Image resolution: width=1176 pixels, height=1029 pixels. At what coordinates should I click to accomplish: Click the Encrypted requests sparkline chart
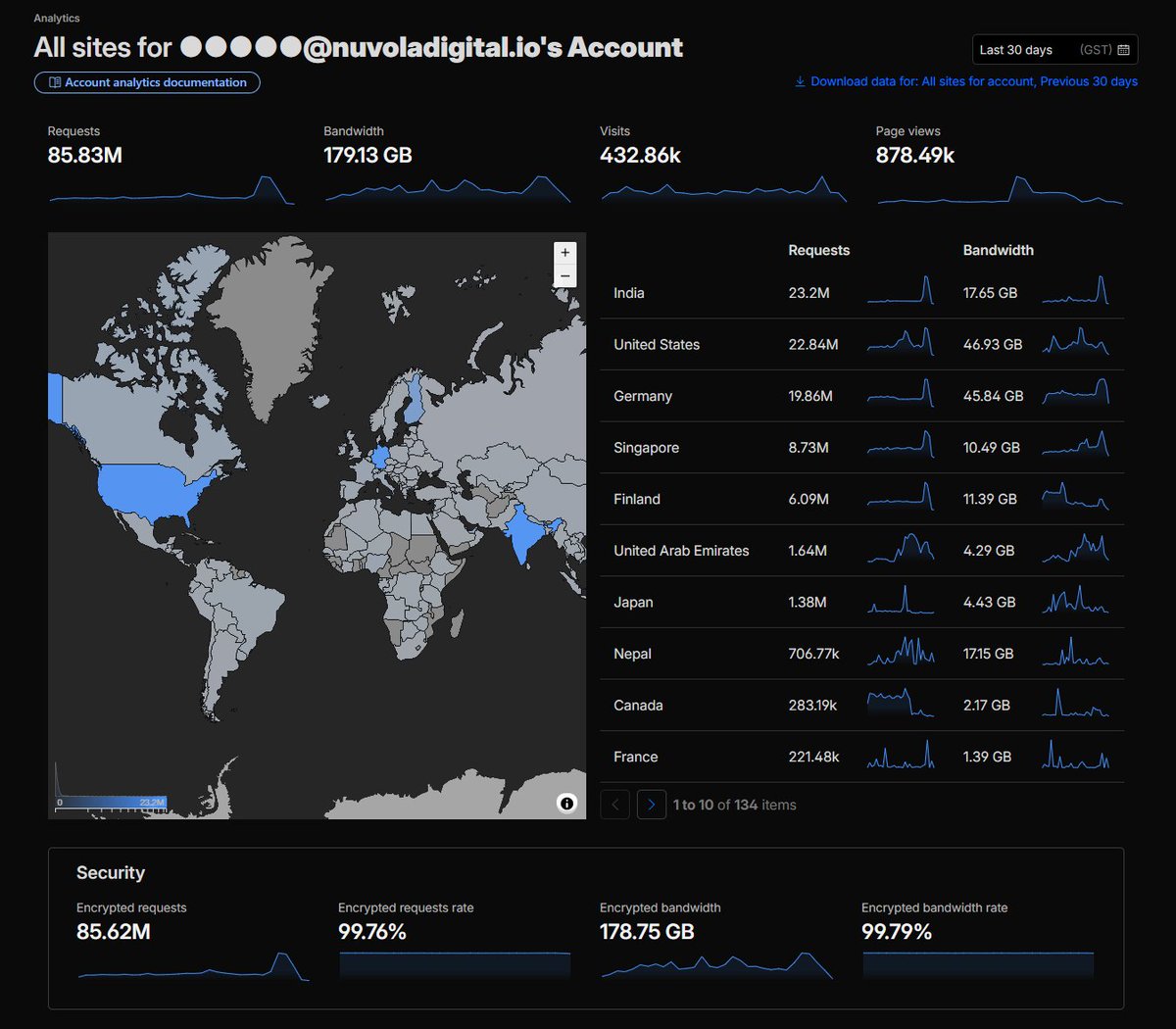tap(193, 965)
